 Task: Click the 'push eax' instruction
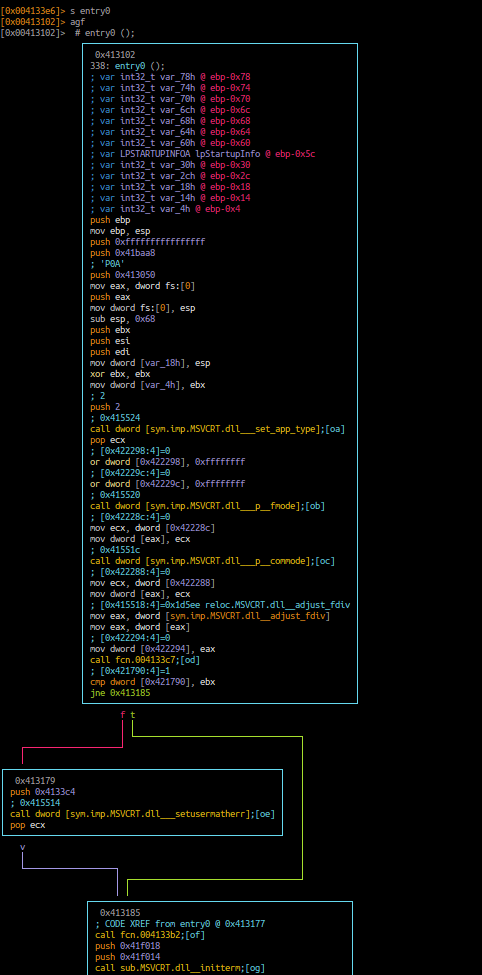coord(110,297)
